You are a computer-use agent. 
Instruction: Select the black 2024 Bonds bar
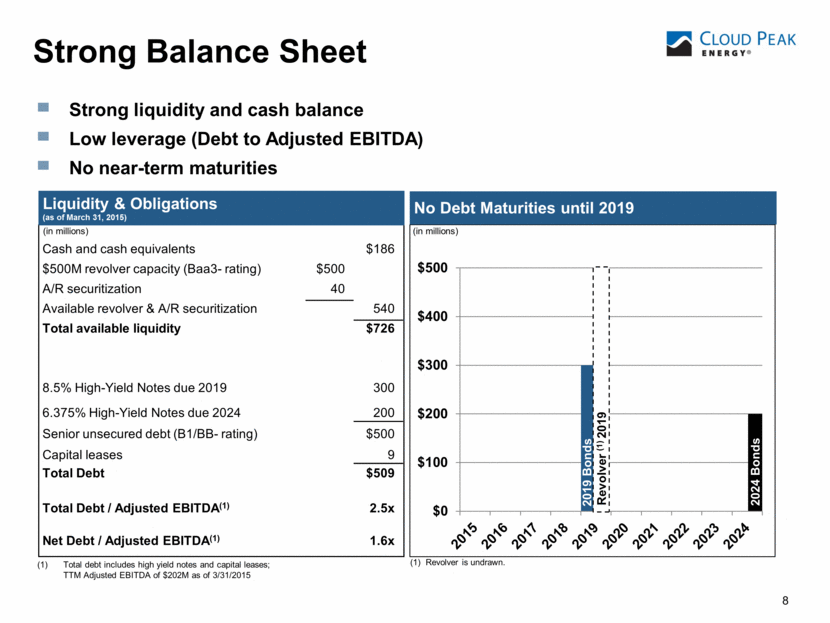click(x=755, y=462)
